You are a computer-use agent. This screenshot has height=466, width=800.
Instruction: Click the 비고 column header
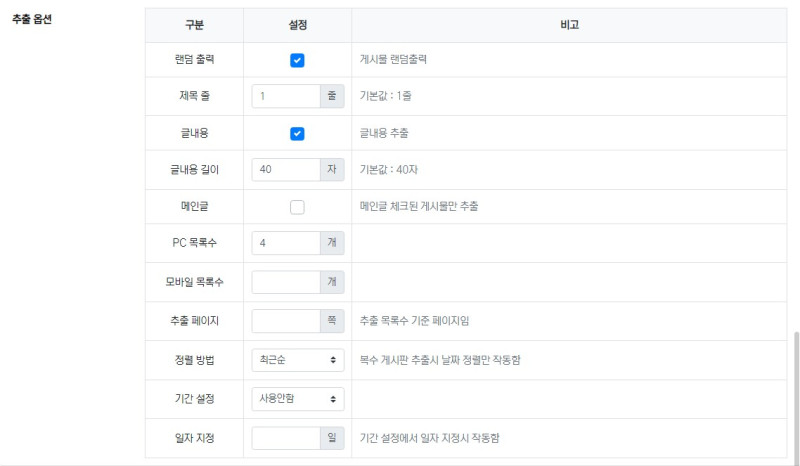[x=569, y=24]
